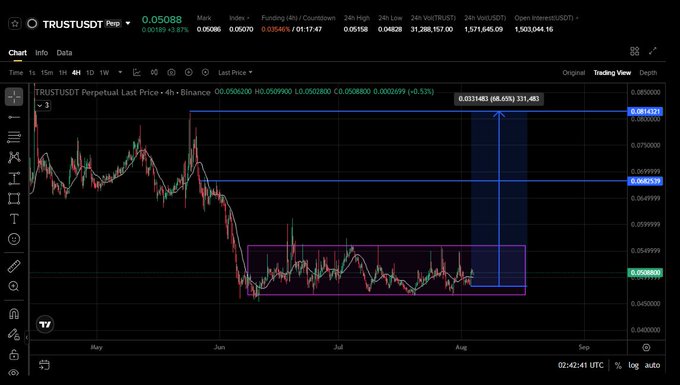Select the 1W time interval
Image resolution: width=680 pixels, height=385 pixels.
104,72
